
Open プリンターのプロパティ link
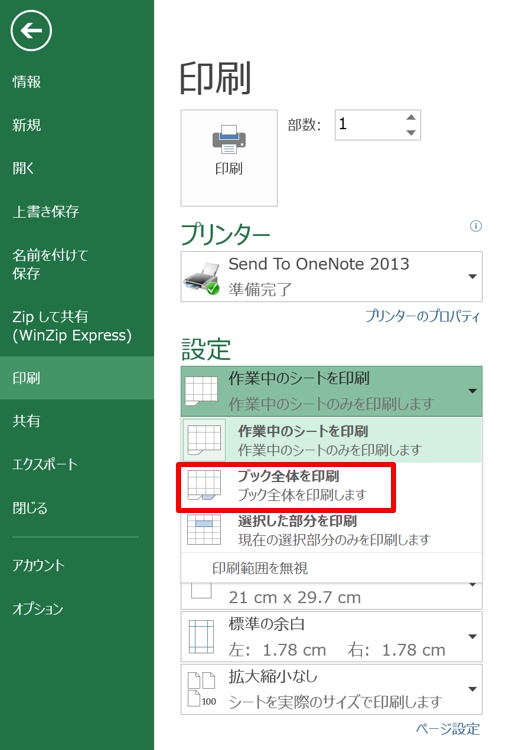(422, 316)
